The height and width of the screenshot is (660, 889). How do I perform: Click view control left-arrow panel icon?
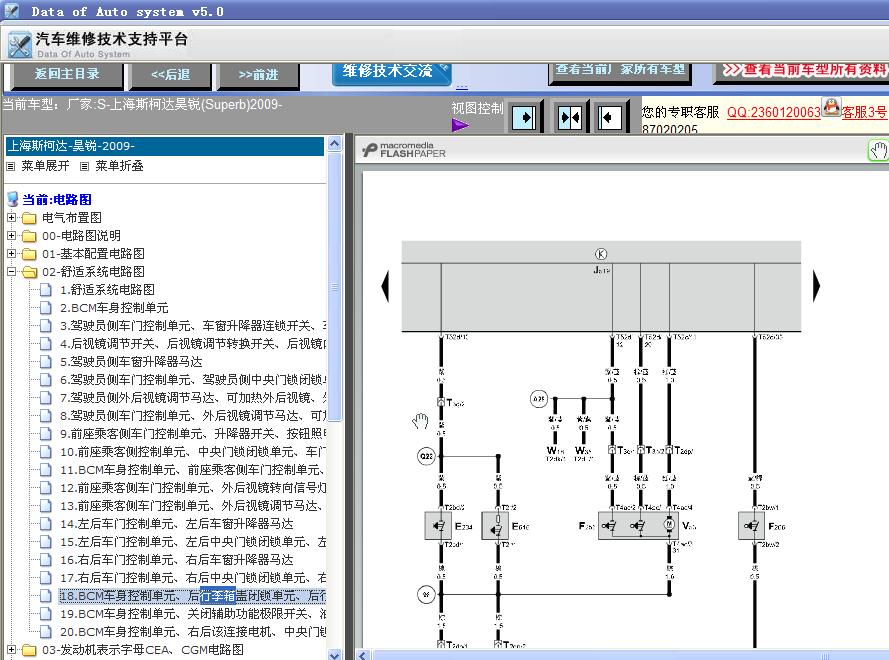[x=611, y=117]
